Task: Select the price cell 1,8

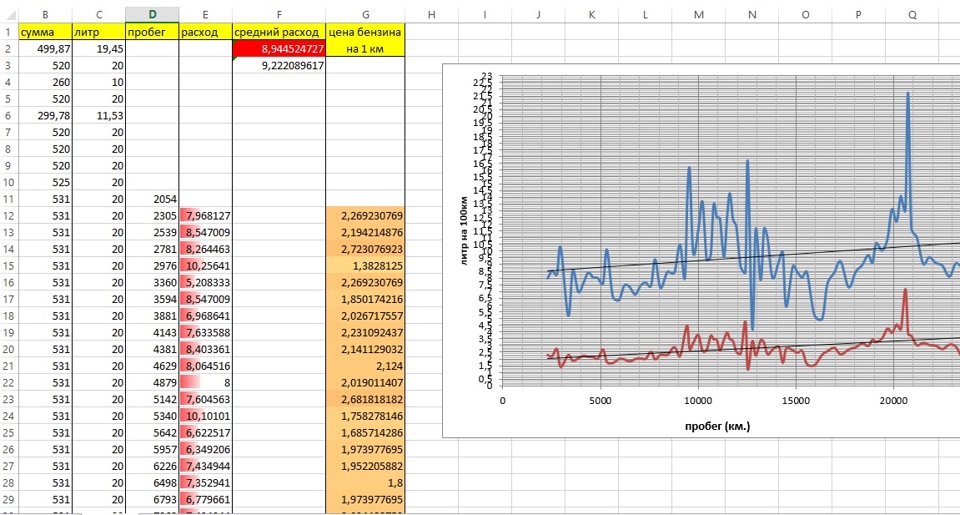Action: point(366,483)
